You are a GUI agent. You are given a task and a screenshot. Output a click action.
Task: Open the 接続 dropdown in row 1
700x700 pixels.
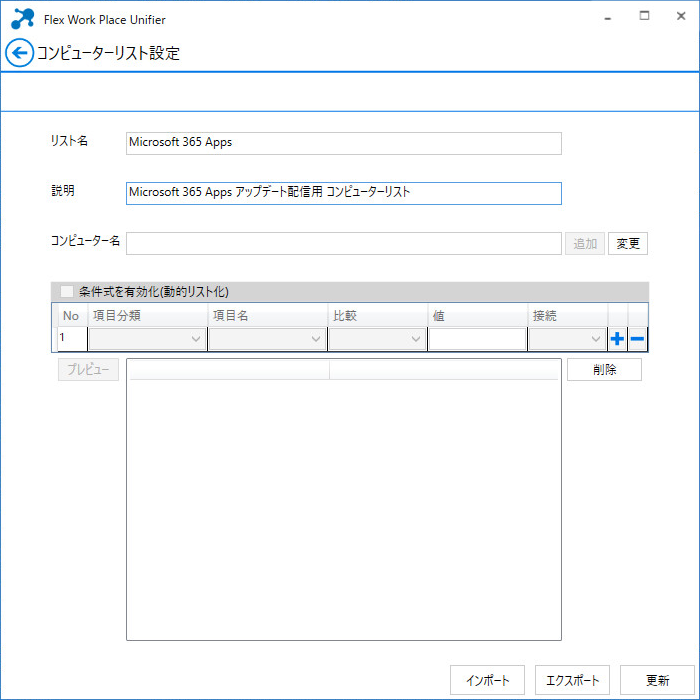click(567, 339)
